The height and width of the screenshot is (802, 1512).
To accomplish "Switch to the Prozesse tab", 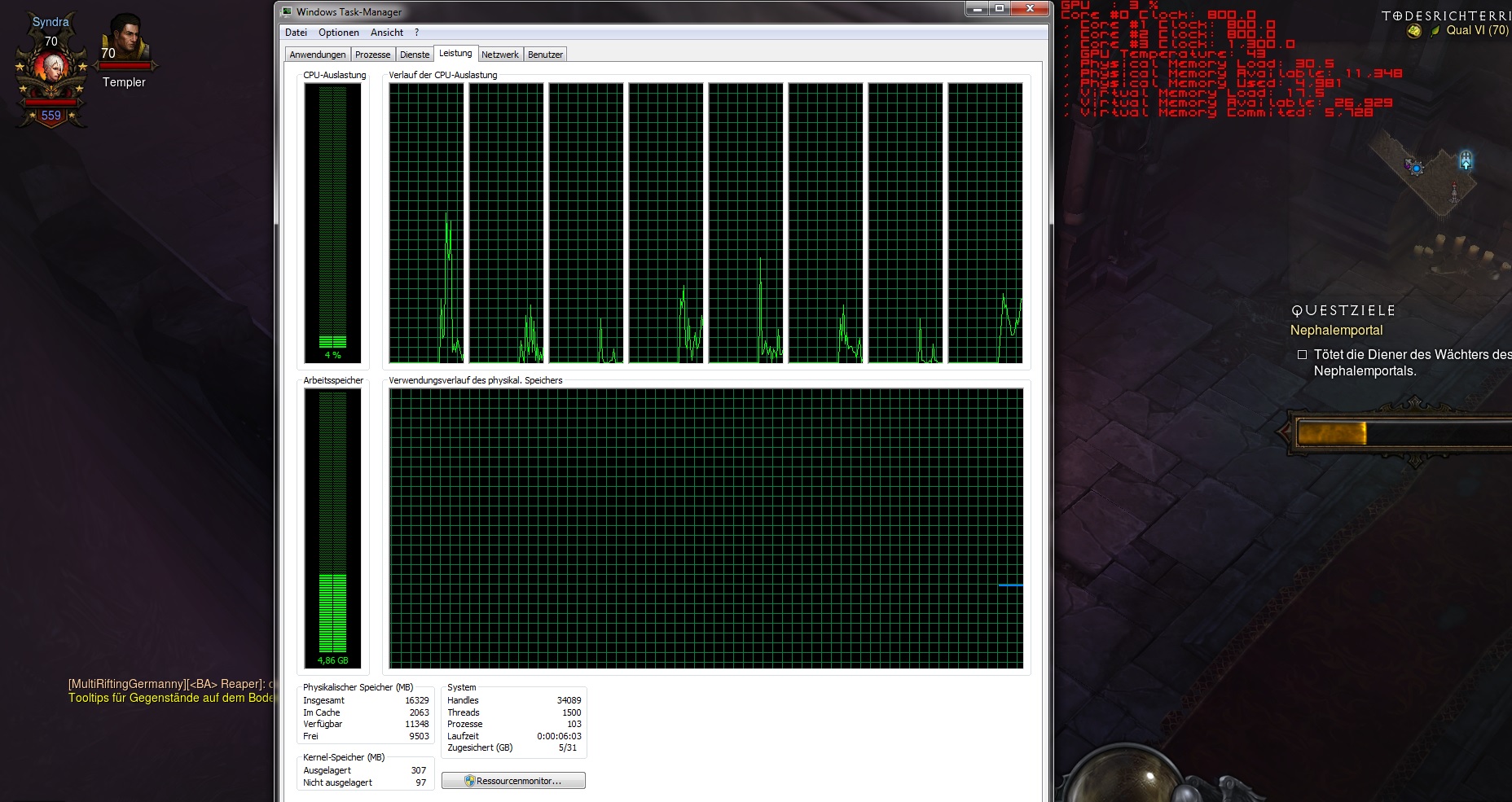I will click(372, 55).
